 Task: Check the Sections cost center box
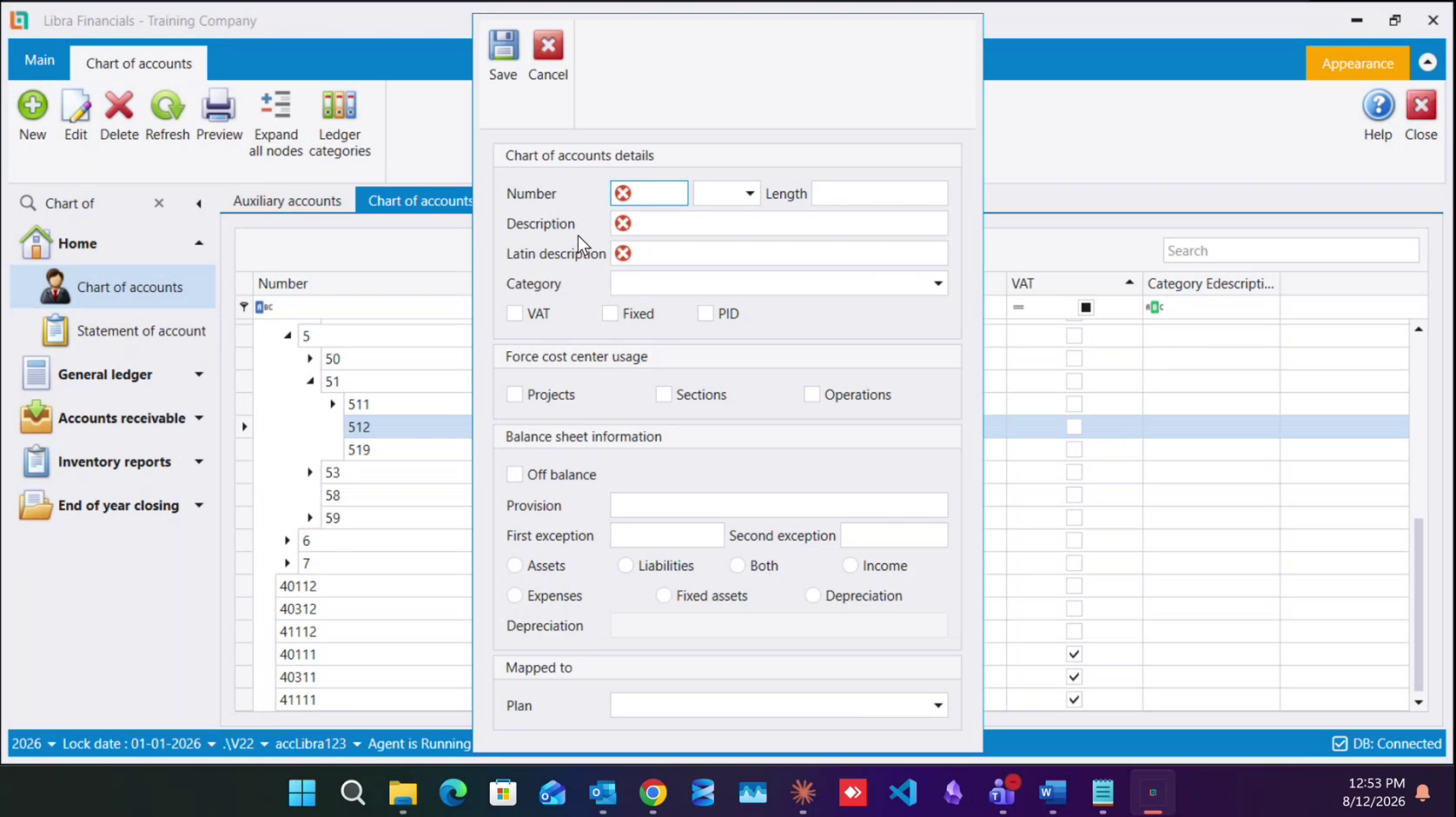click(x=664, y=395)
